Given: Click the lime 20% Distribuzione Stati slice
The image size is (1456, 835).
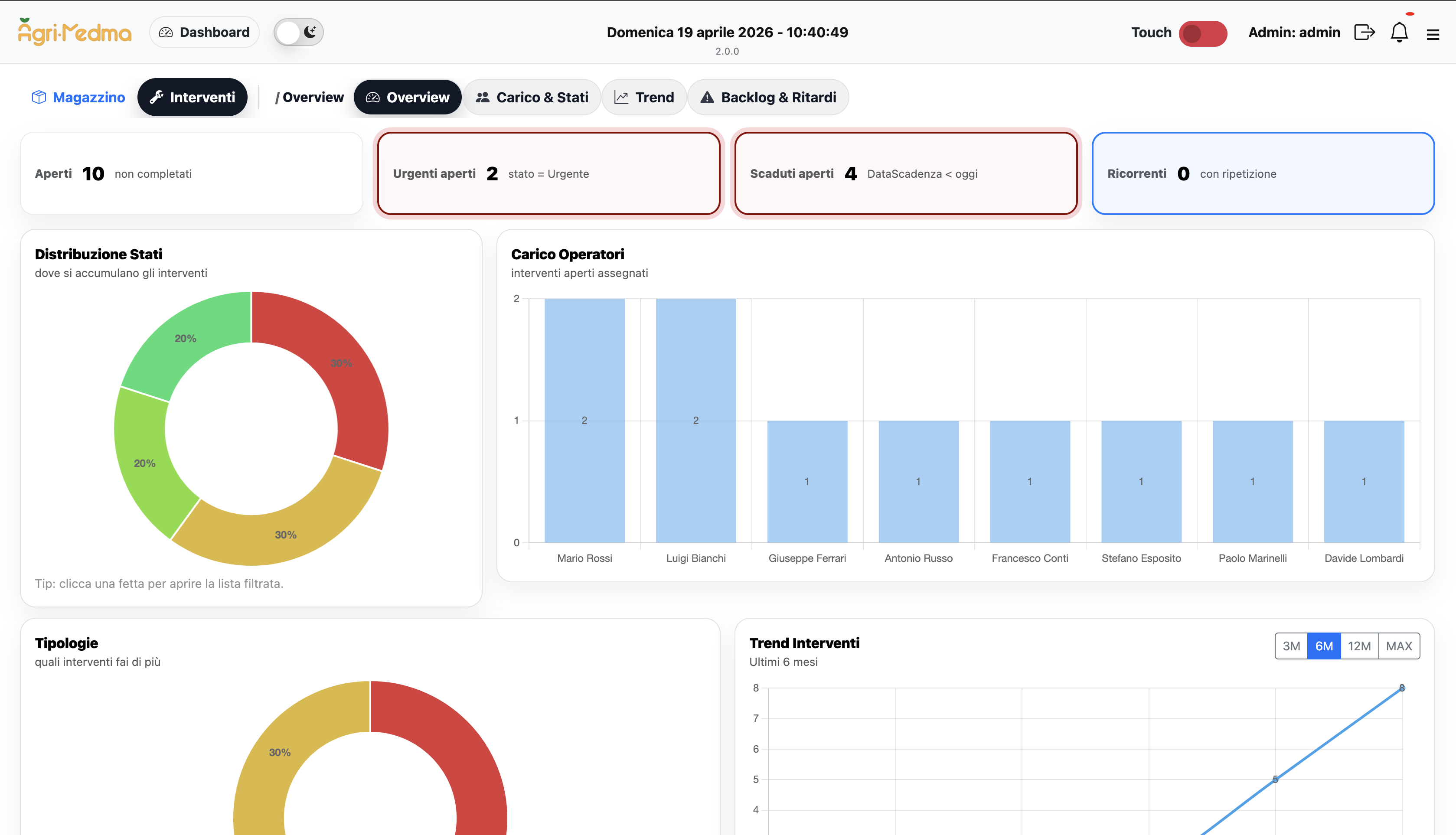Looking at the screenshot, I should [x=144, y=463].
